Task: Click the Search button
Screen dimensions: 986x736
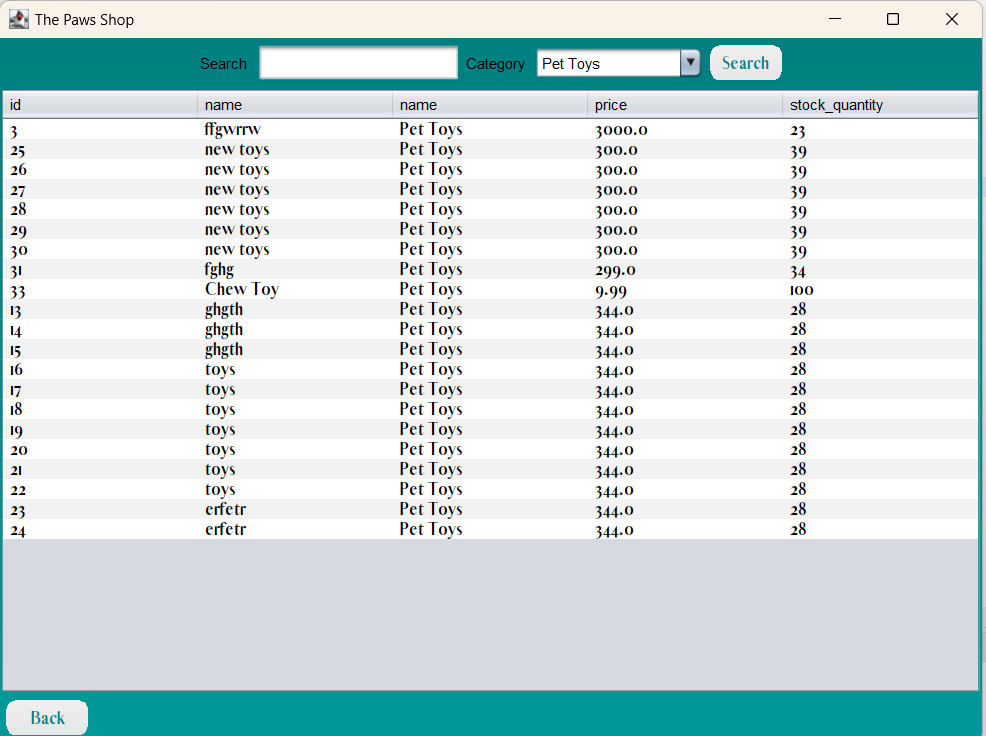Action: tap(745, 62)
